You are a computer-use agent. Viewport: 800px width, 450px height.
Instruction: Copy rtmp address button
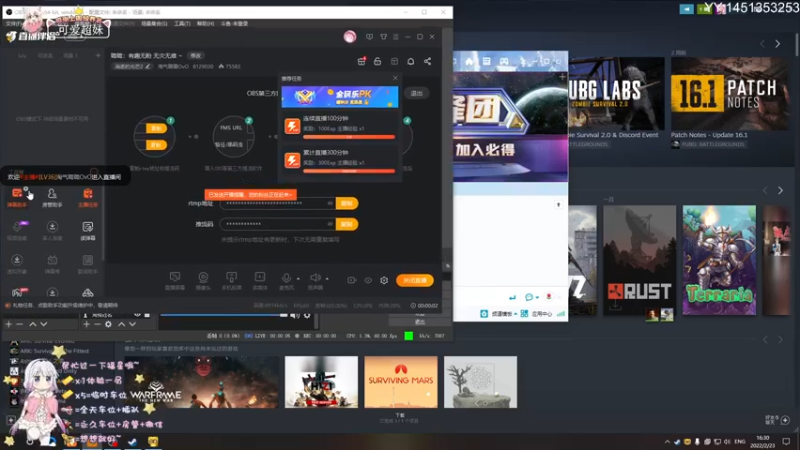click(347, 203)
